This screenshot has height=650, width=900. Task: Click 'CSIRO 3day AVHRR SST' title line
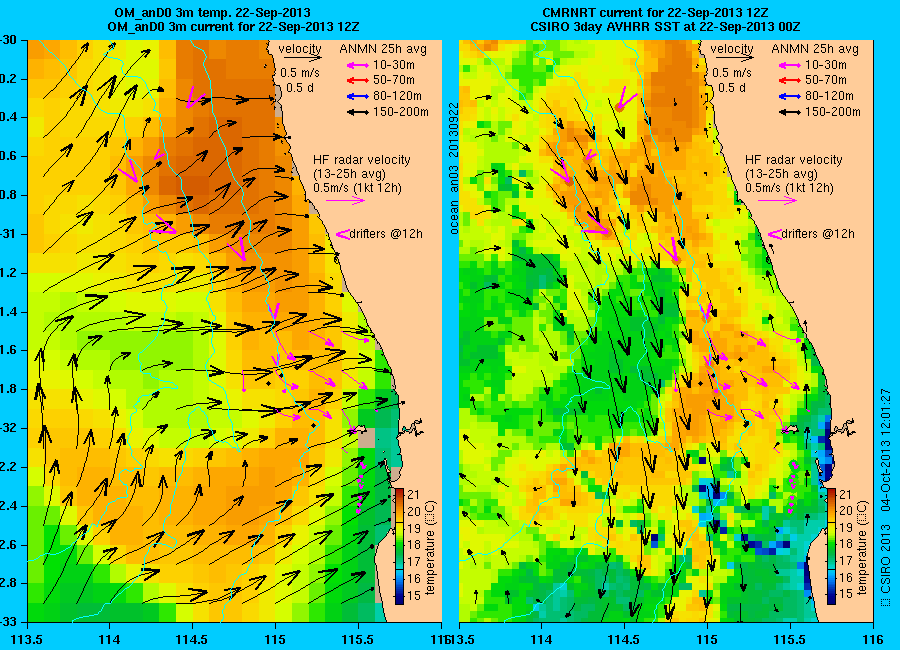click(665, 26)
